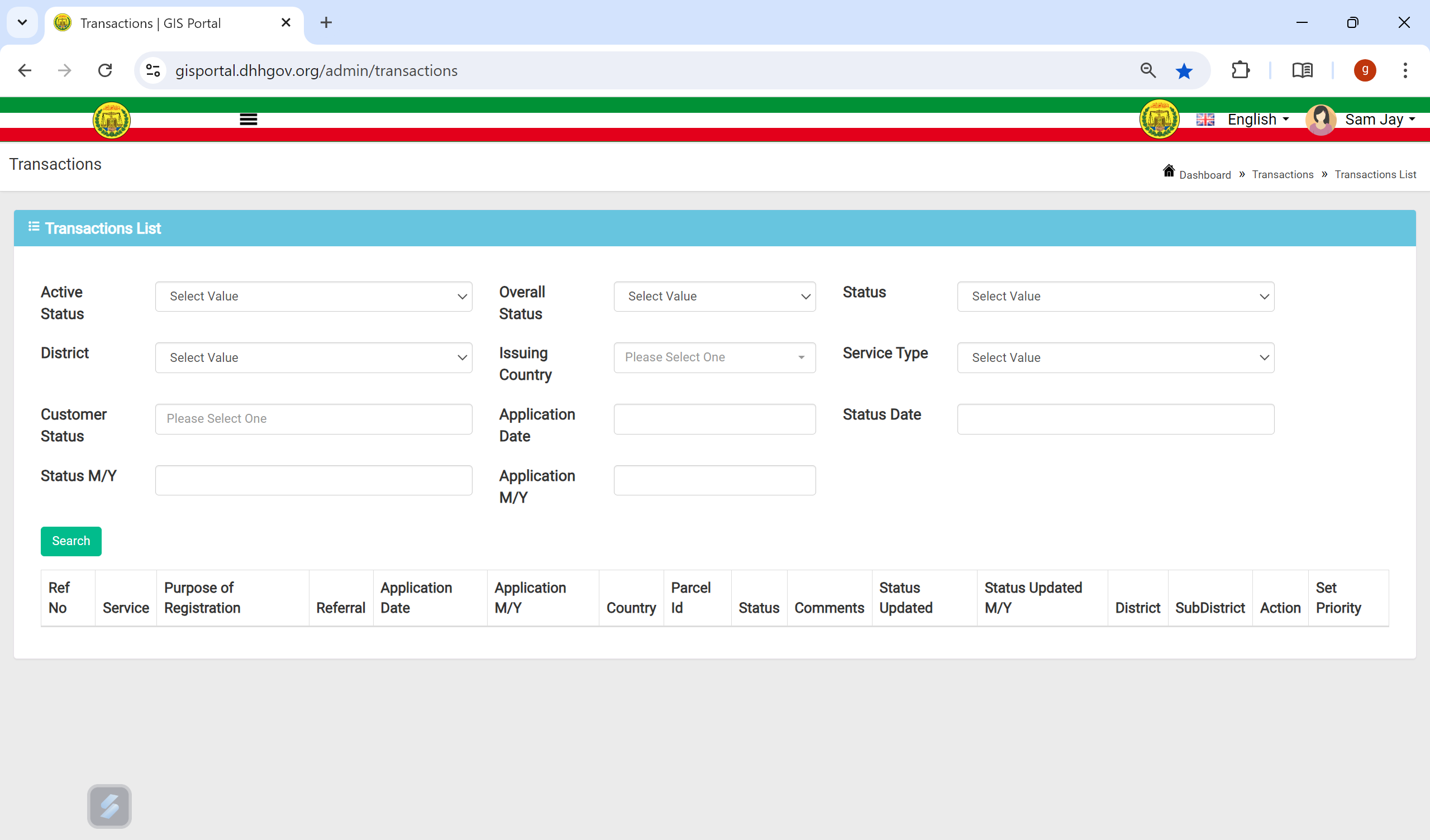Screen dimensions: 1430x840
Task: Click the Application Date input field
Action: [714, 419]
